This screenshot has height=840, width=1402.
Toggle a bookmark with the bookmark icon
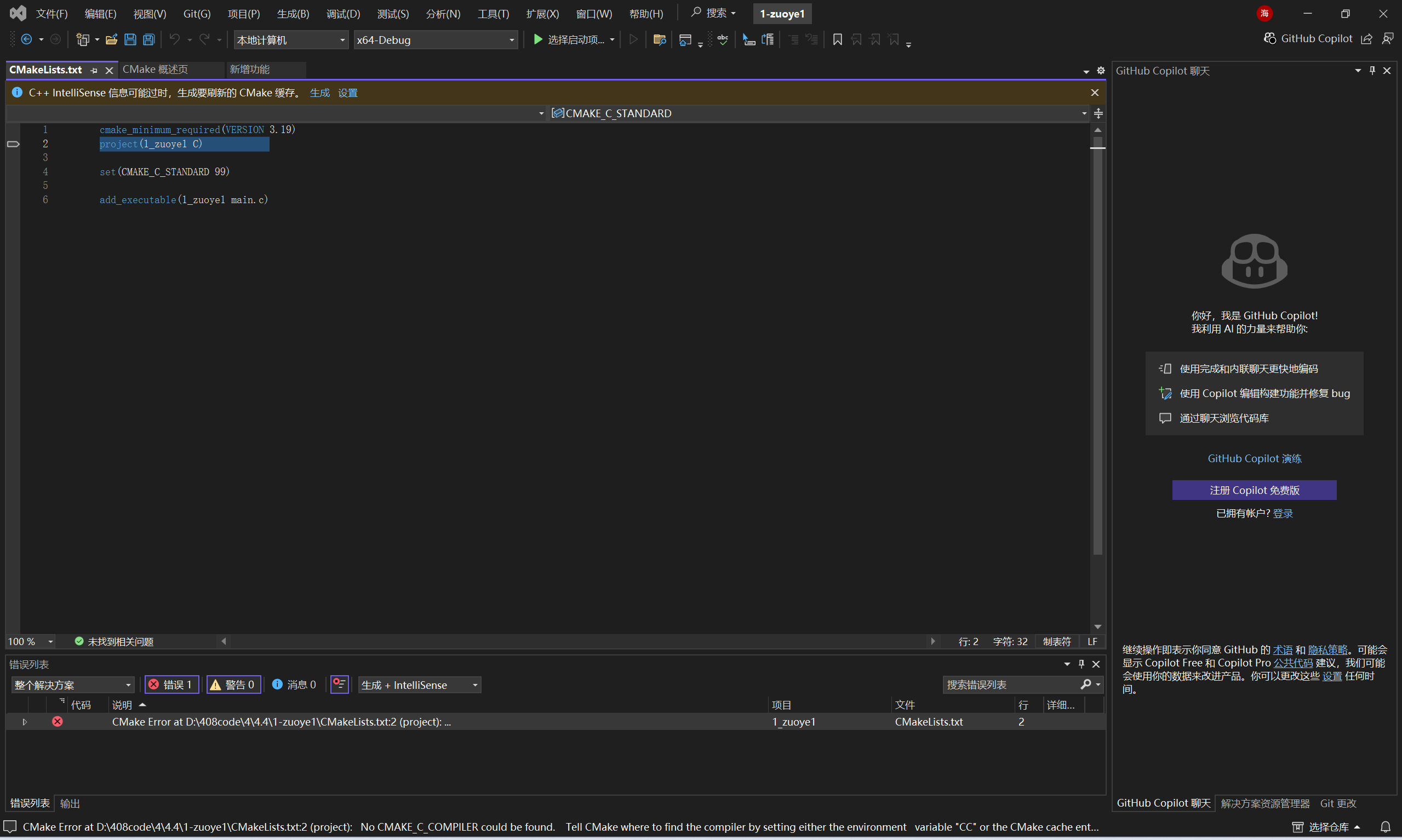[838, 39]
